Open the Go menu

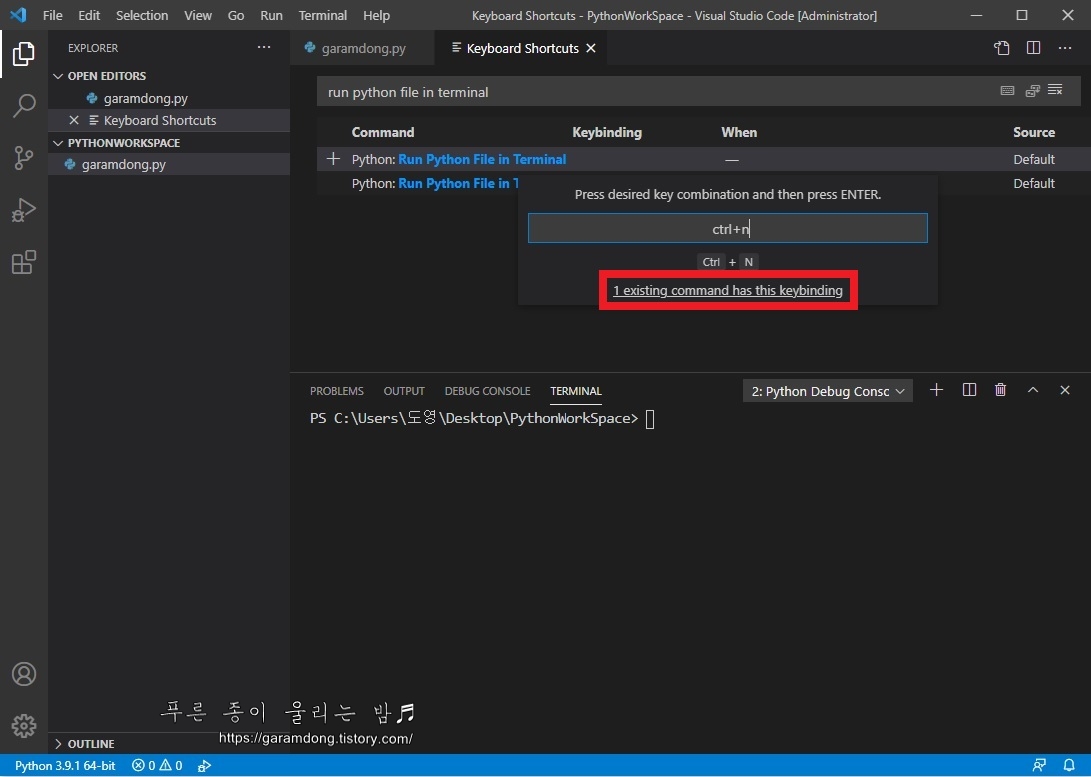236,15
